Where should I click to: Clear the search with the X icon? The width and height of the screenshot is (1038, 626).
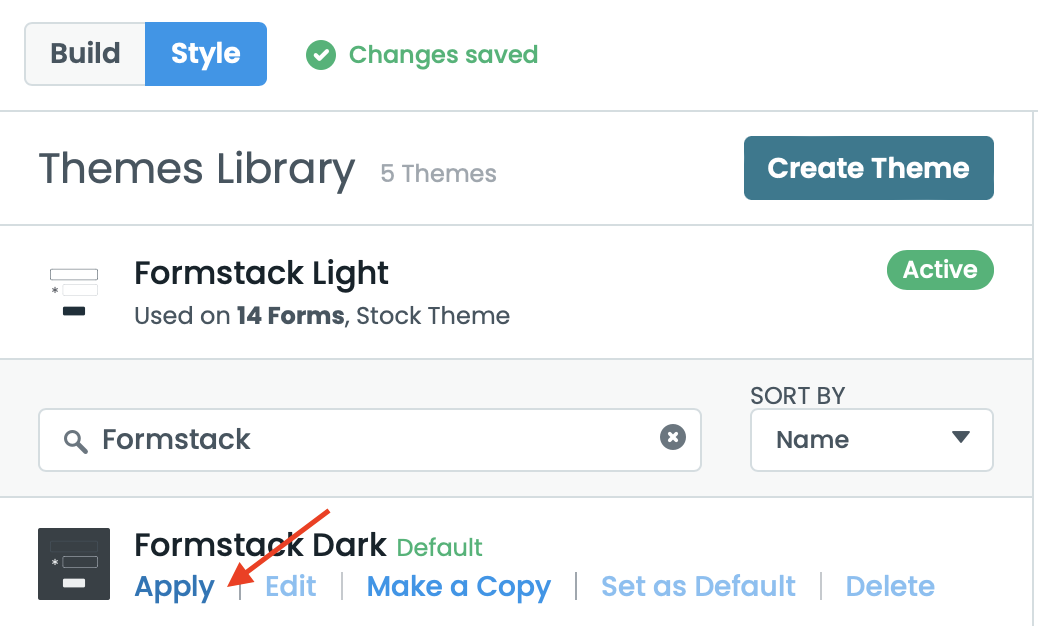(x=673, y=437)
